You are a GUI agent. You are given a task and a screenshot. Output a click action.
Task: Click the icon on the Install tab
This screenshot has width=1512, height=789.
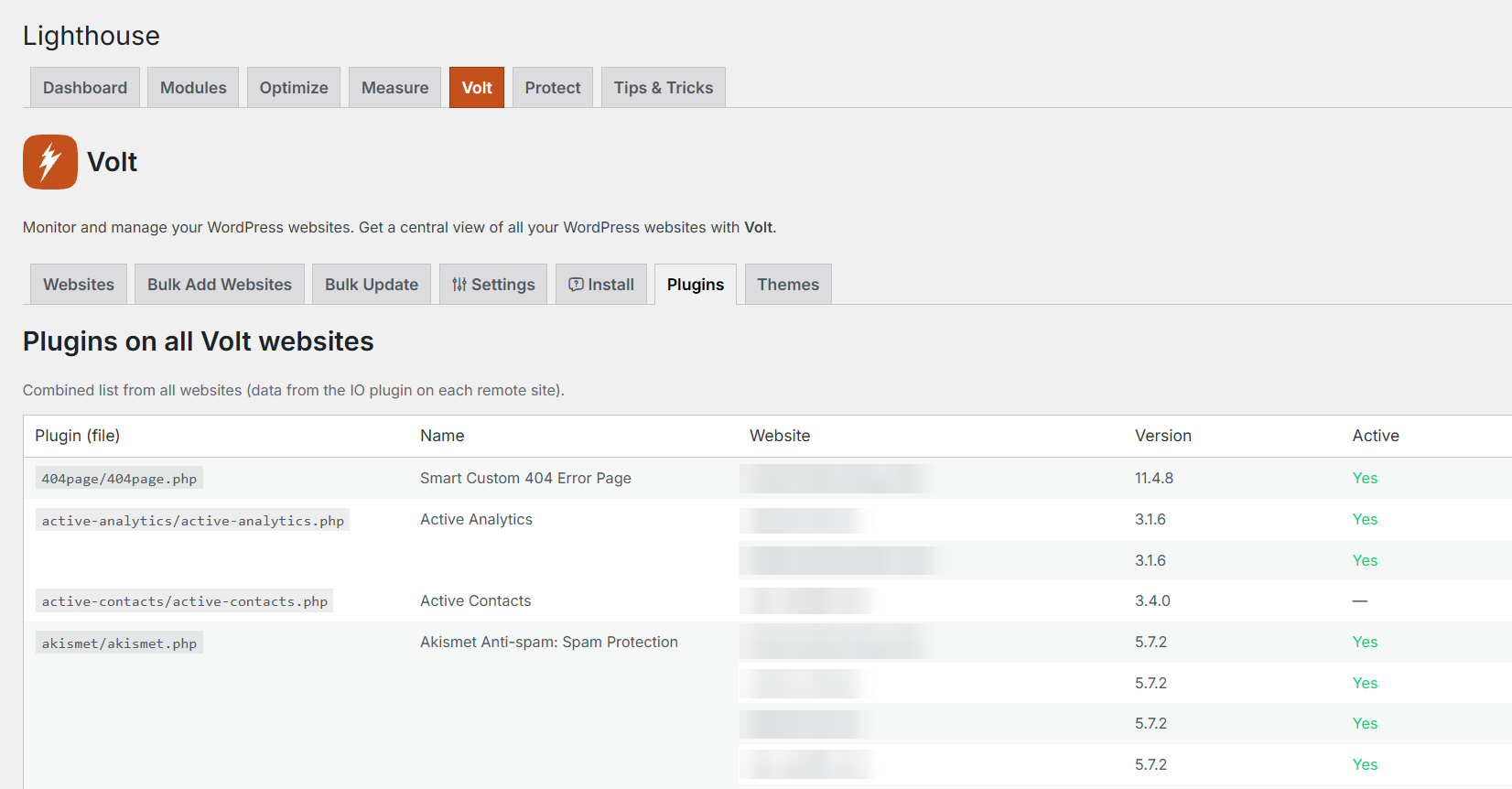pyautogui.click(x=576, y=285)
